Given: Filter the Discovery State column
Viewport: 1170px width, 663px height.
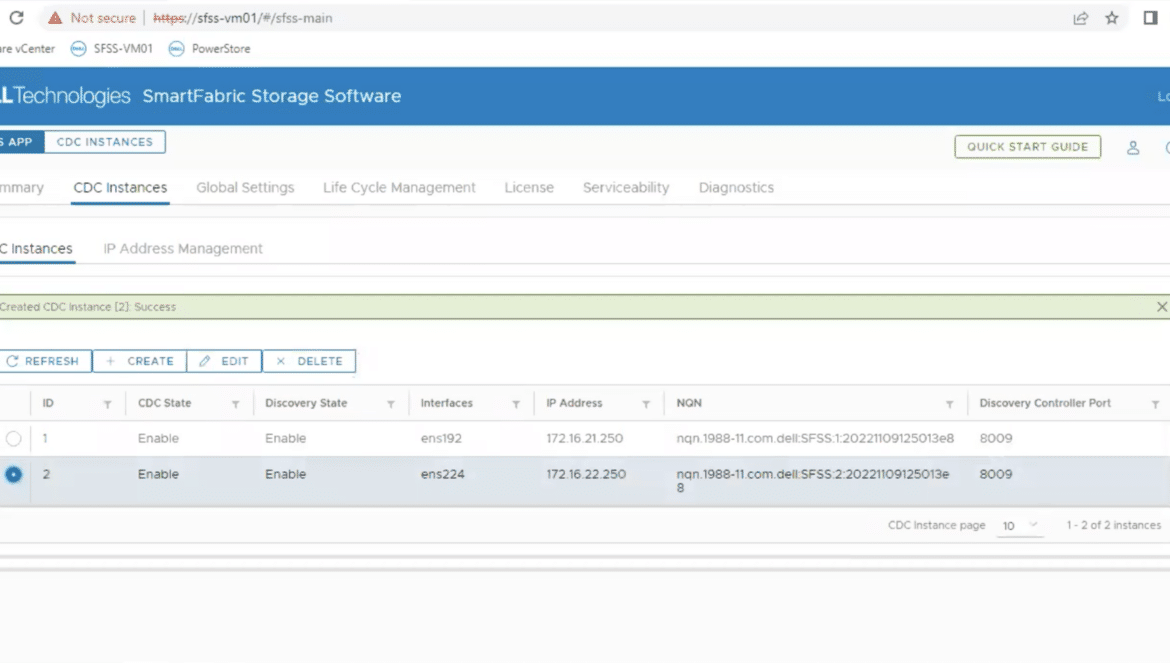Looking at the screenshot, I should 390,404.
